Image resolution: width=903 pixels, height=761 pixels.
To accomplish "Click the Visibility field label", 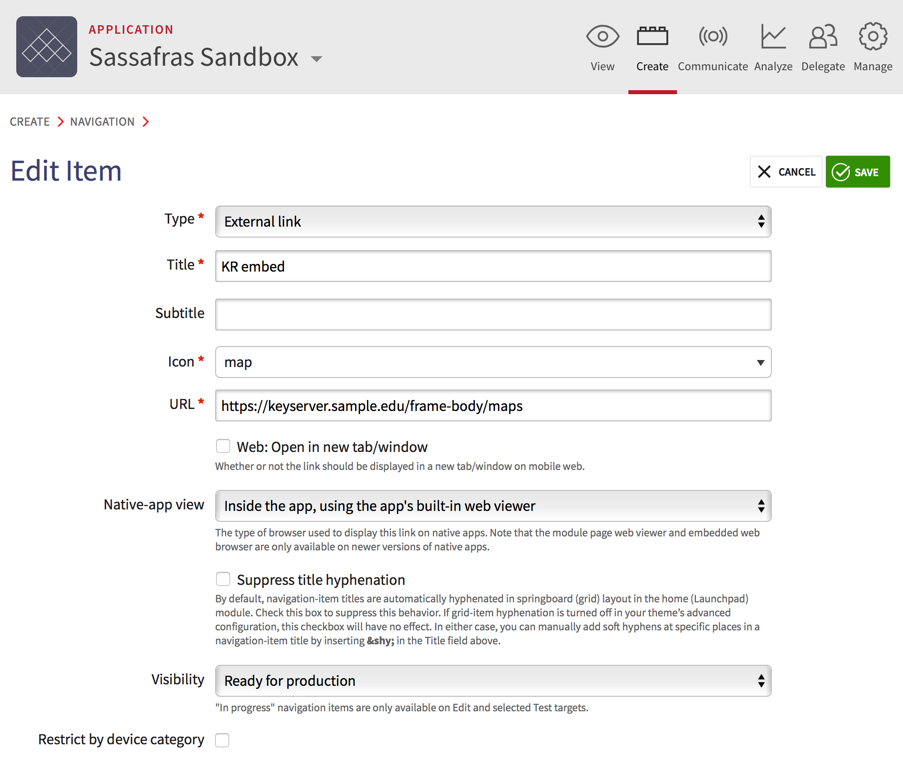I will click(177, 679).
